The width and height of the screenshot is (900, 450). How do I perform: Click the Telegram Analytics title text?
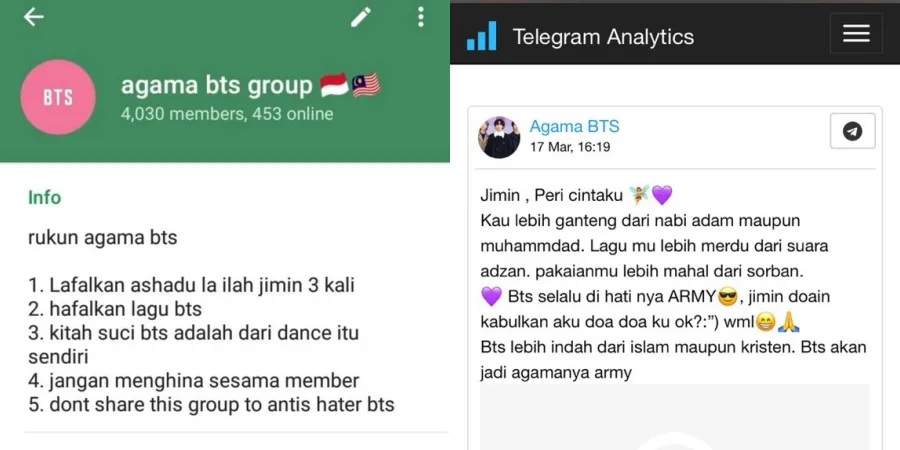pyautogui.click(x=603, y=37)
